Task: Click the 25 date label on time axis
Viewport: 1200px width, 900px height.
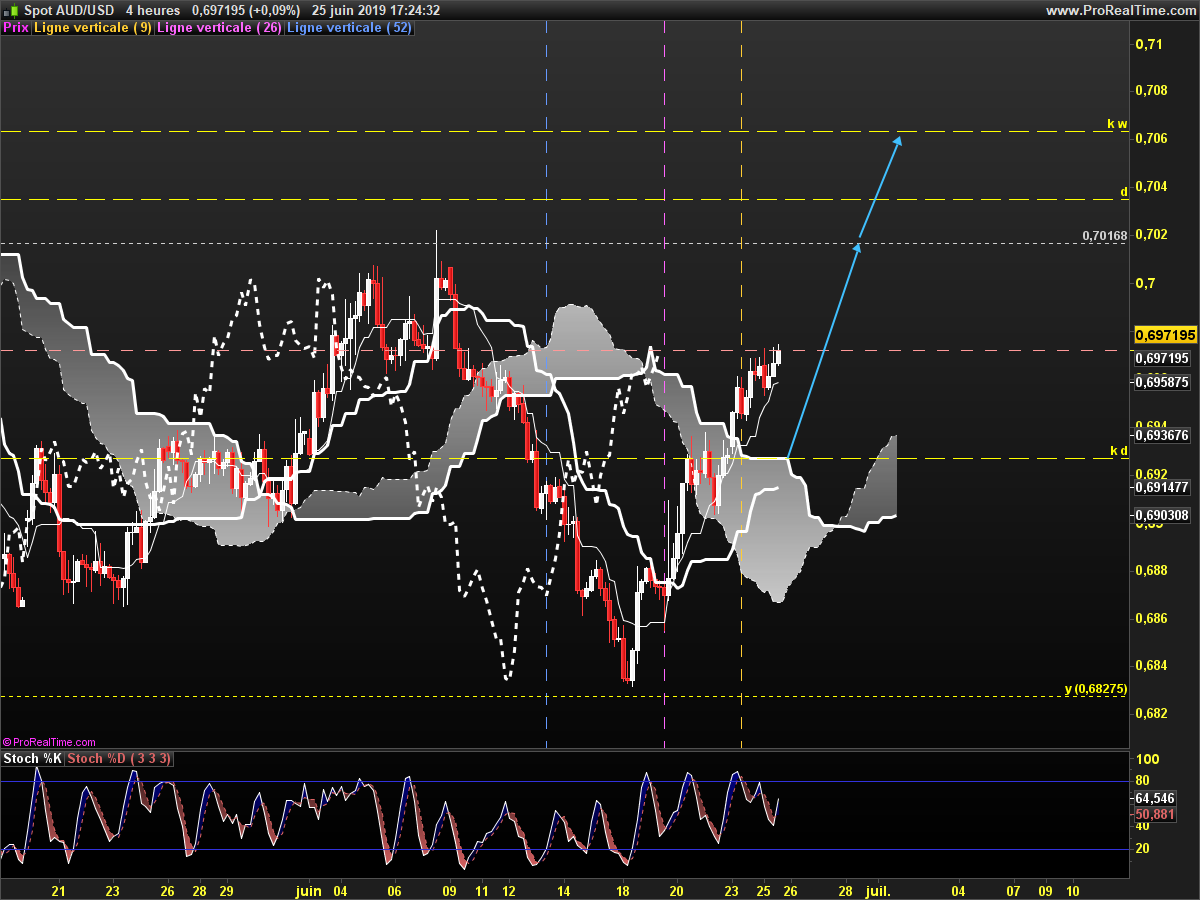Action: tap(763, 889)
